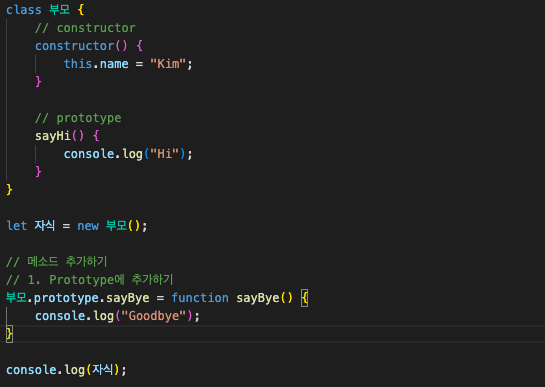This screenshot has height=387, width=545.
Task: Click prototype in 부모.prototype.sayBye
Action: 66,298
